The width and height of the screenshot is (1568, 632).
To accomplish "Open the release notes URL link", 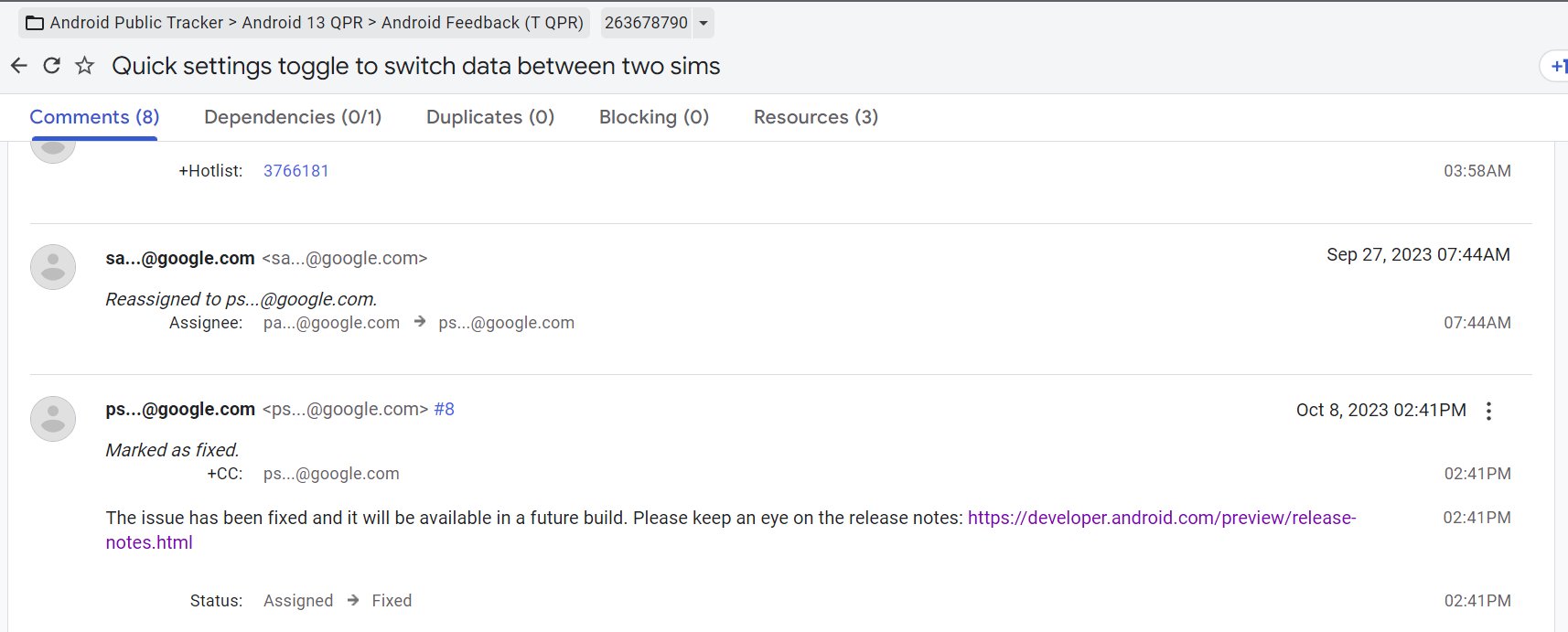I will point(731,530).
